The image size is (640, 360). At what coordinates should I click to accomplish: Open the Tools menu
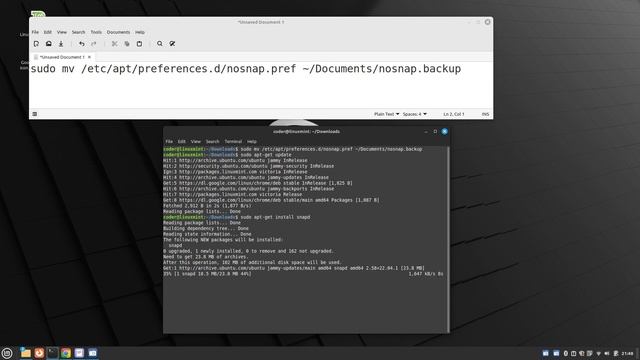pos(96,32)
